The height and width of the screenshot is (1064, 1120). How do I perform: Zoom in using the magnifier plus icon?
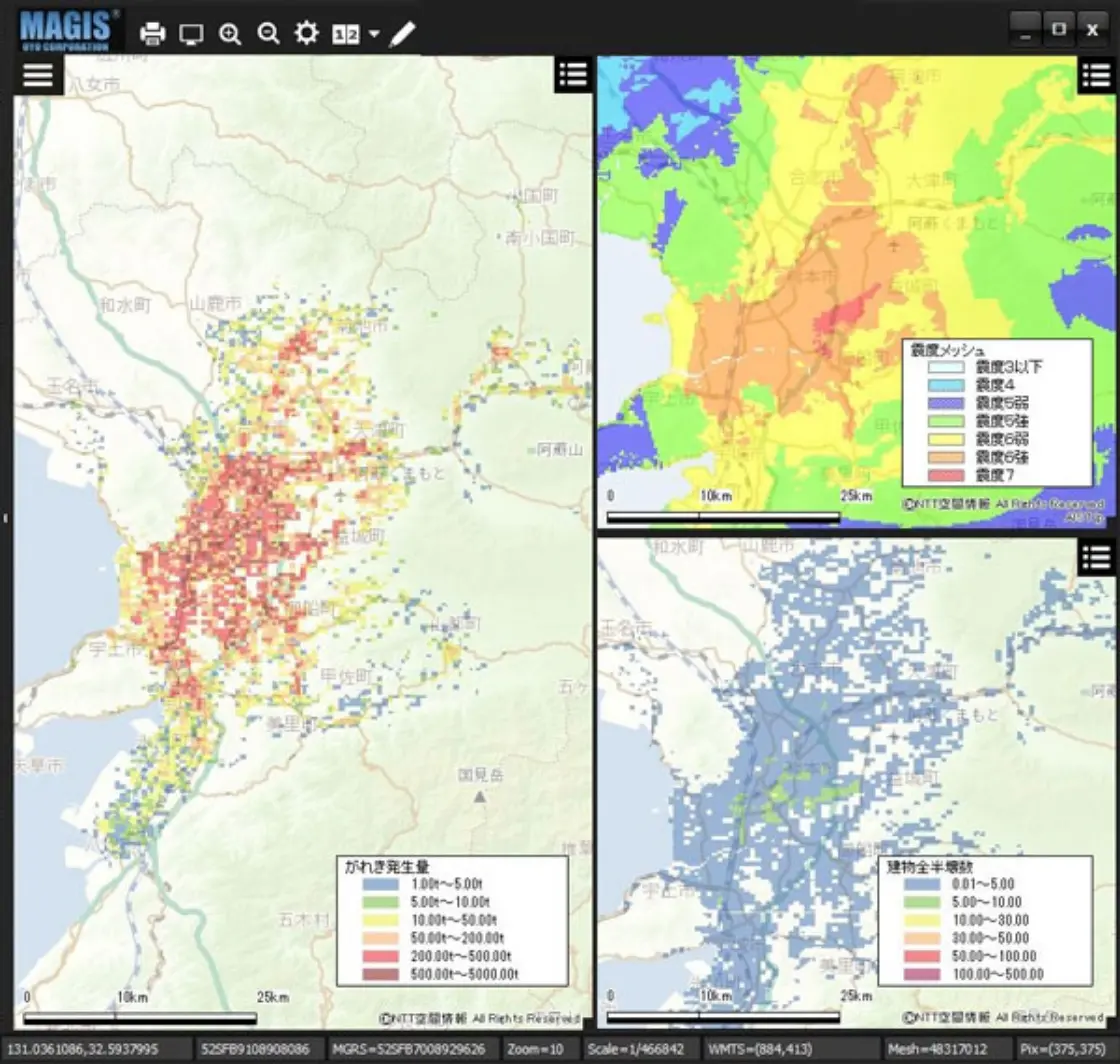(x=230, y=34)
